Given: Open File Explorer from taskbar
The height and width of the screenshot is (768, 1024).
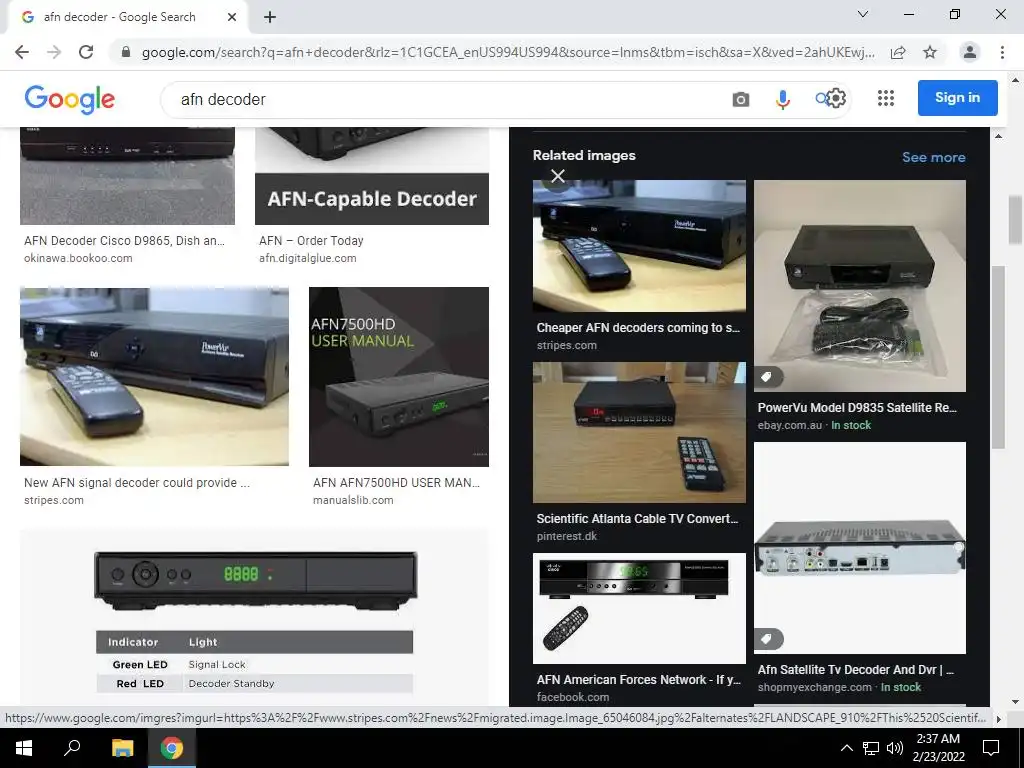Looking at the screenshot, I should (122, 748).
